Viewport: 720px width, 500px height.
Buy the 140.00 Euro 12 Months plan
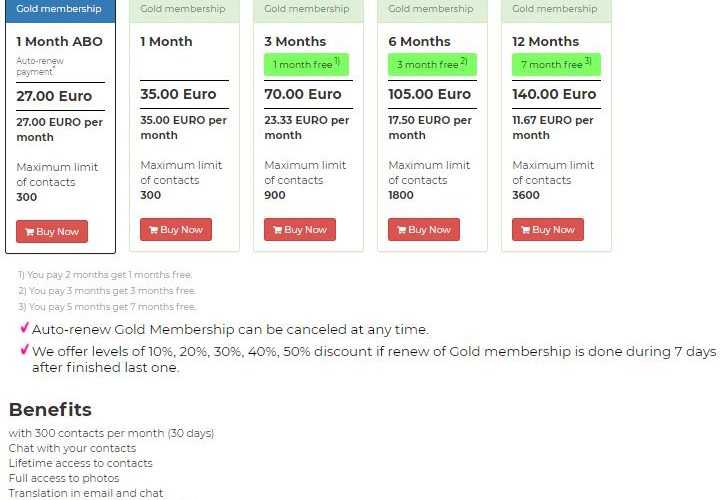coord(548,230)
